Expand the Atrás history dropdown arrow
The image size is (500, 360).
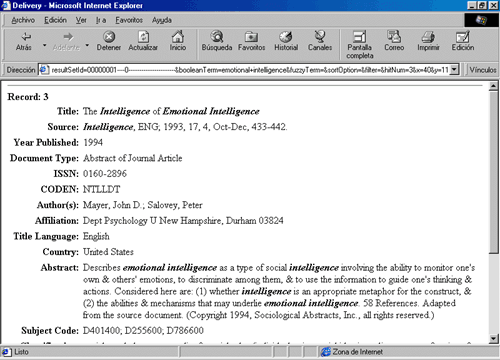(44, 45)
